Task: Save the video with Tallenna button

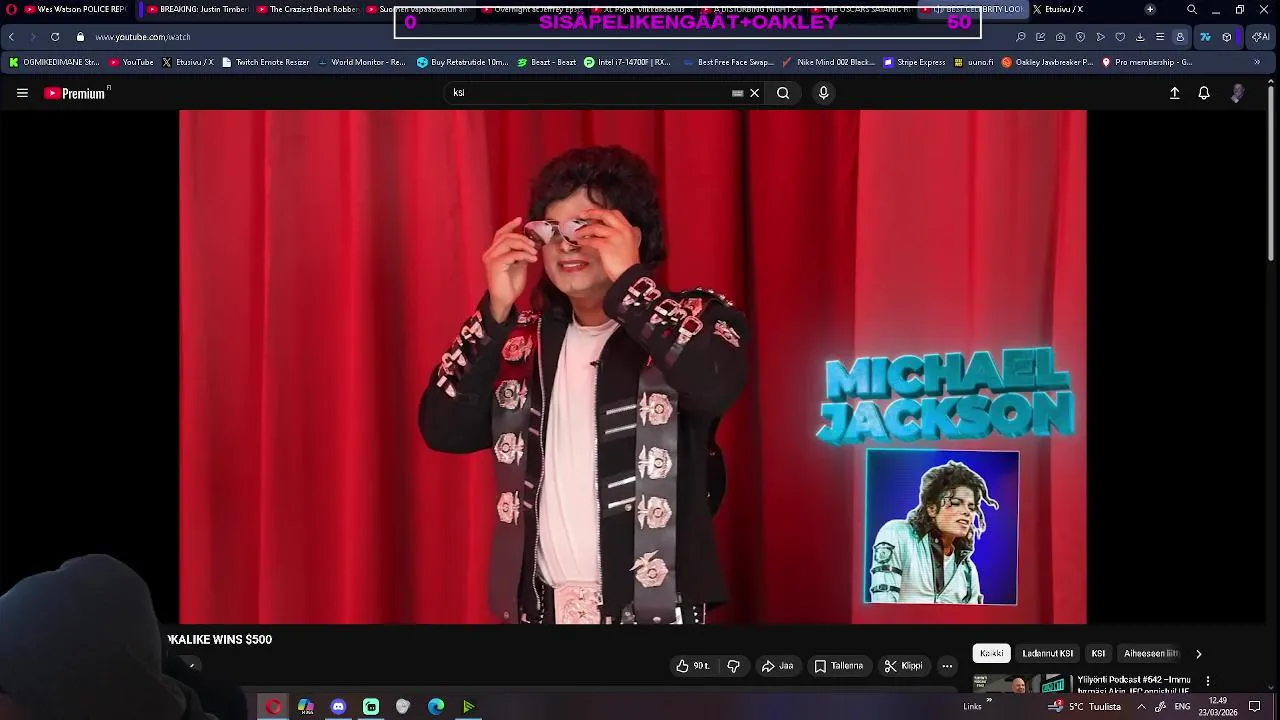Action: pos(838,666)
